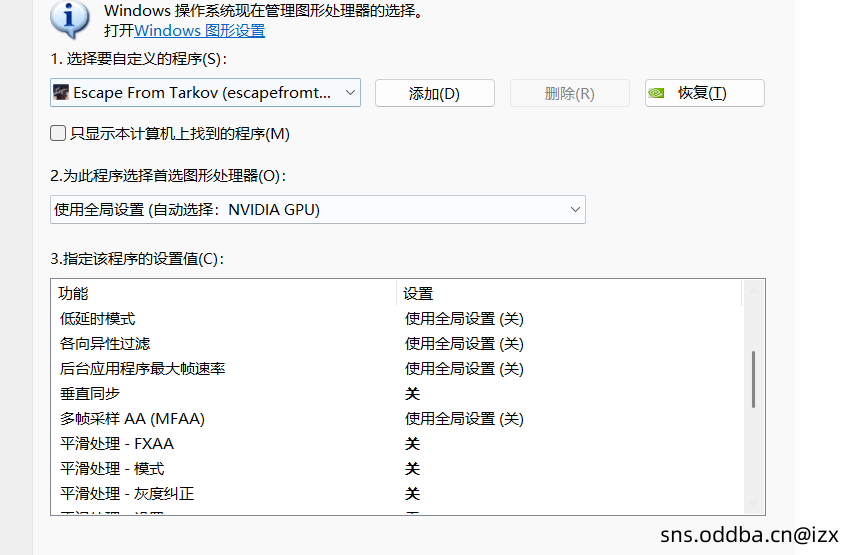Click the settings list scroll up arrow

[x=753, y=291]
